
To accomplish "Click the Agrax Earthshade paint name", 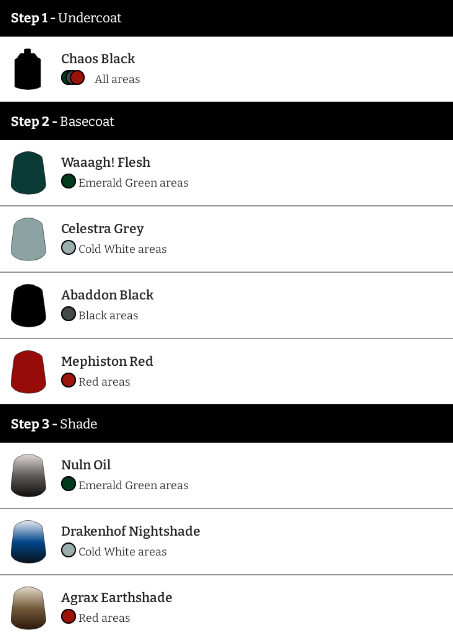I will 117,598.
